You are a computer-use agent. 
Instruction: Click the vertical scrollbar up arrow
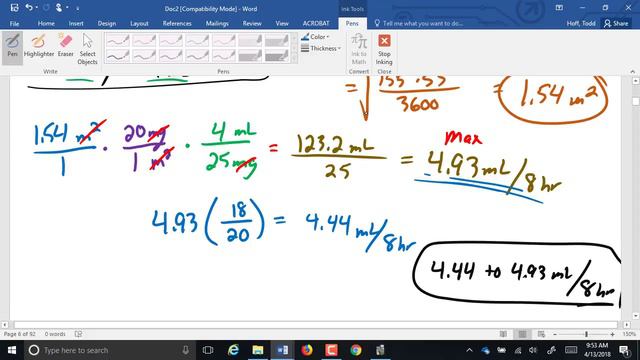coord(636,81)
